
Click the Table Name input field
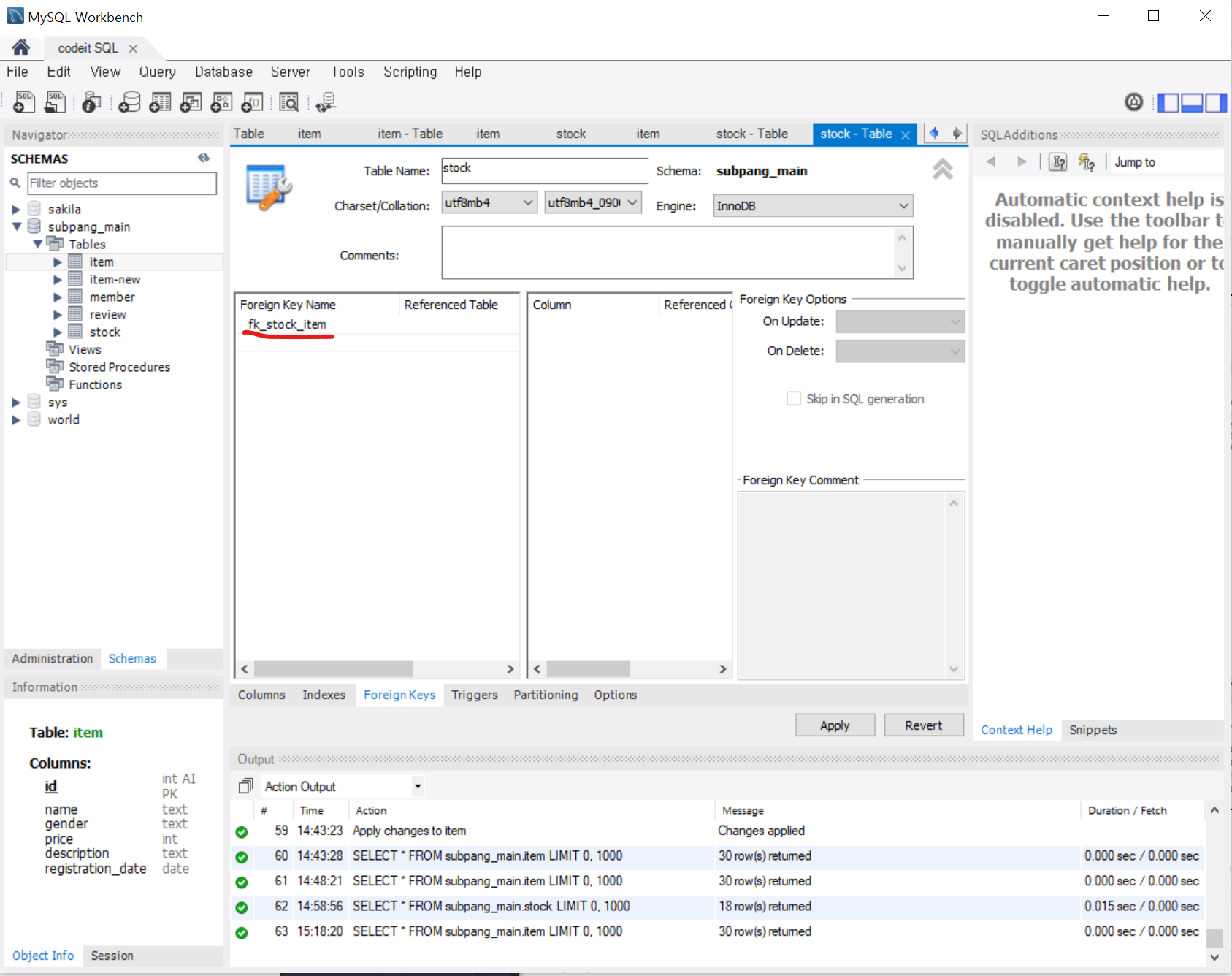click(545, 171)
